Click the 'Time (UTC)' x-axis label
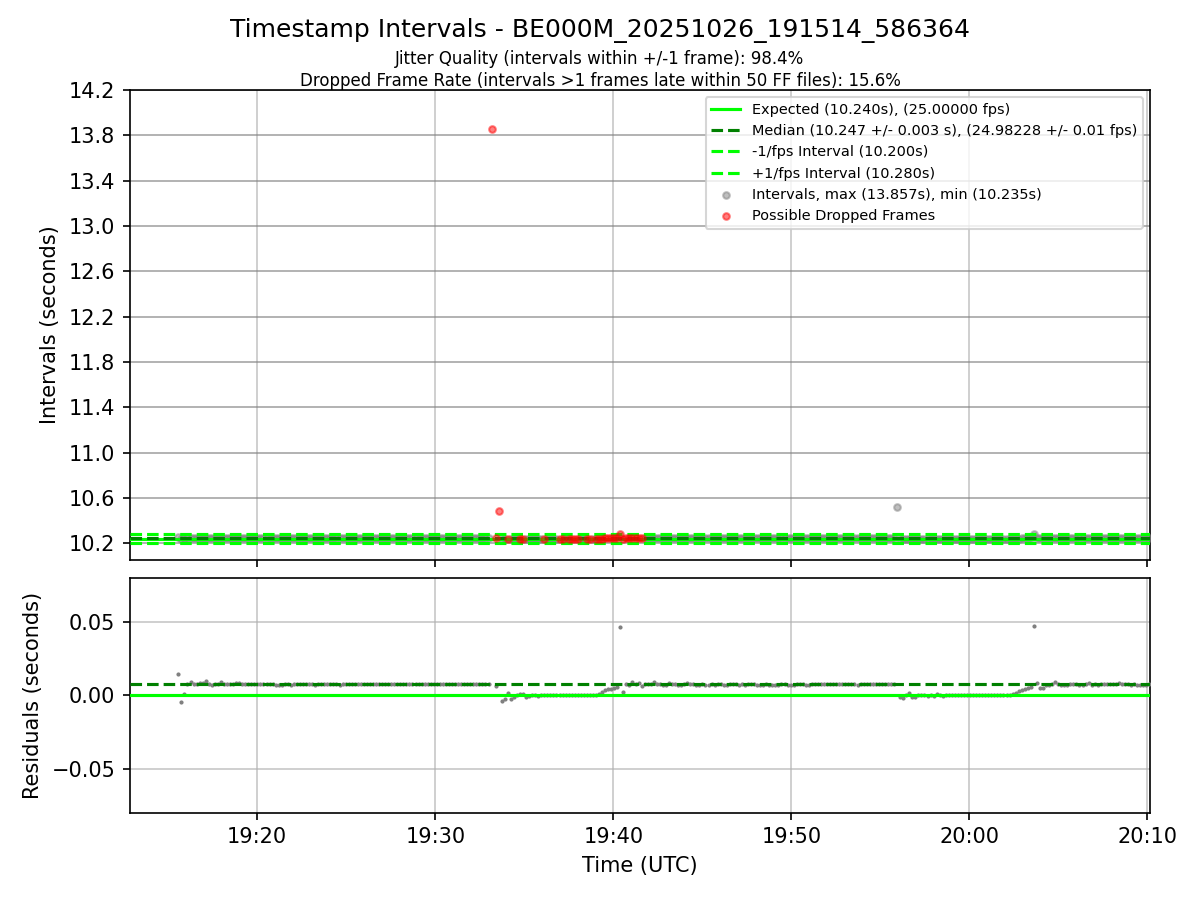 (x=640, y=865)
